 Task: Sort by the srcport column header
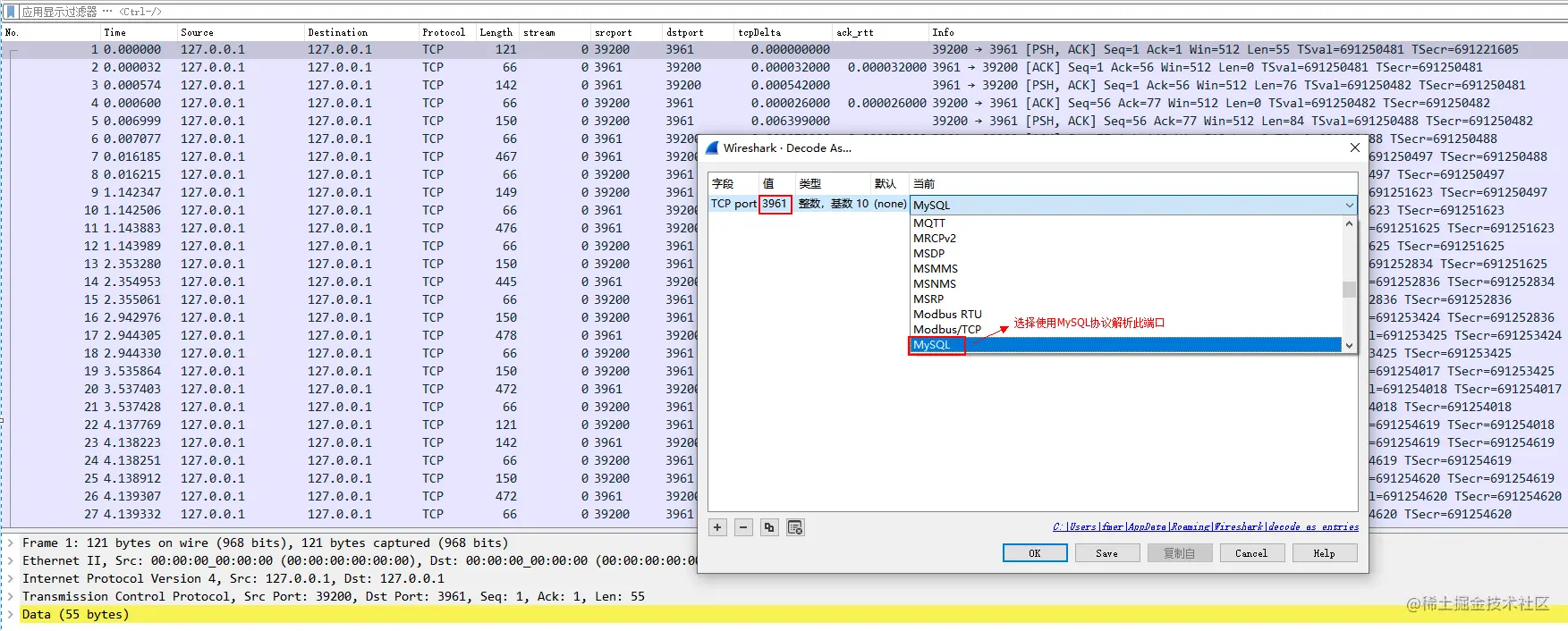[625, 32]
